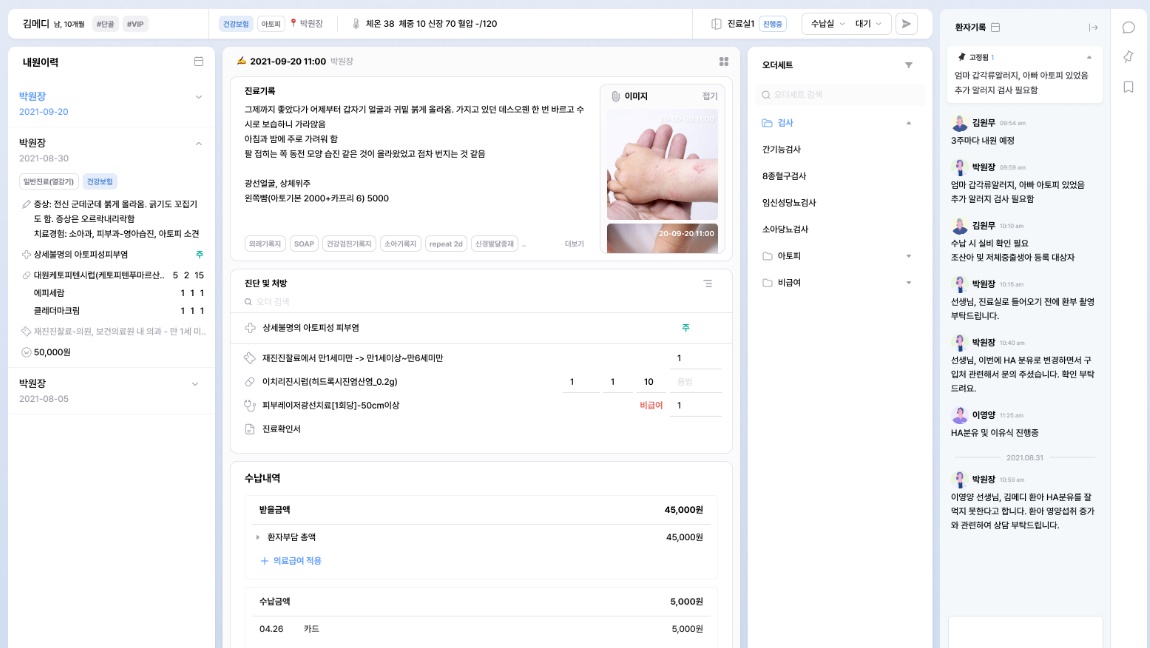Click the list icon on 진단 및 처방 header
This screenshot has height=648, width=1150.
pos(708,284)
